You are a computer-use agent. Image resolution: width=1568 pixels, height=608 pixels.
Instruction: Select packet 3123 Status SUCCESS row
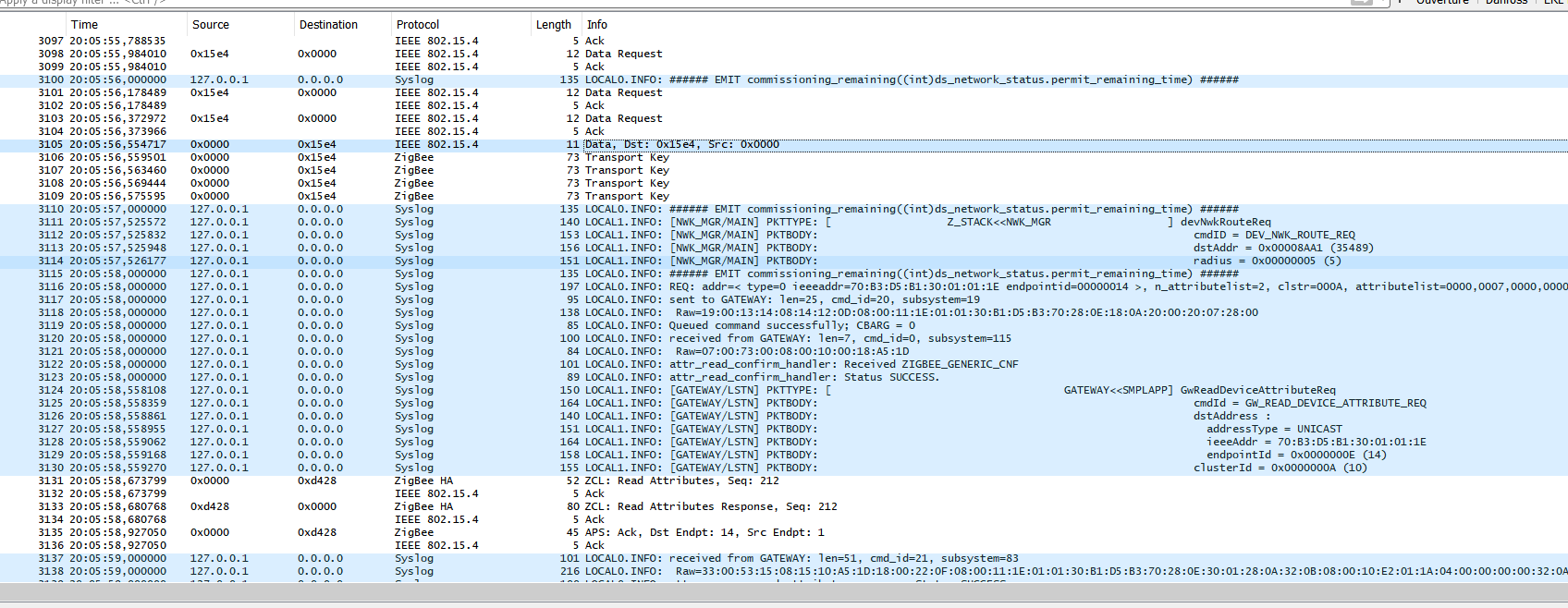point(784,377)
